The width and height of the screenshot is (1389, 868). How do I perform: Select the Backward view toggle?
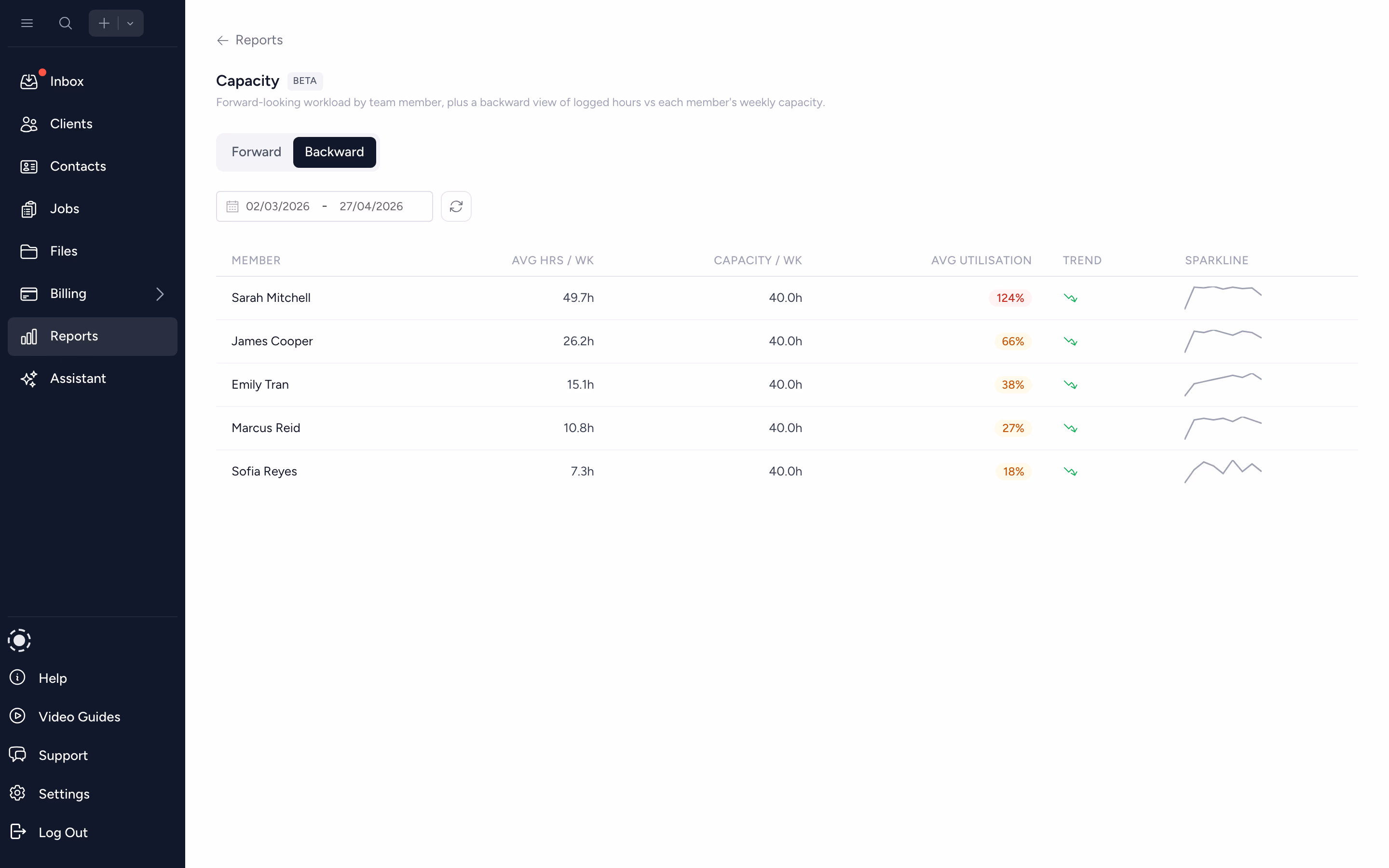(334, 152)
